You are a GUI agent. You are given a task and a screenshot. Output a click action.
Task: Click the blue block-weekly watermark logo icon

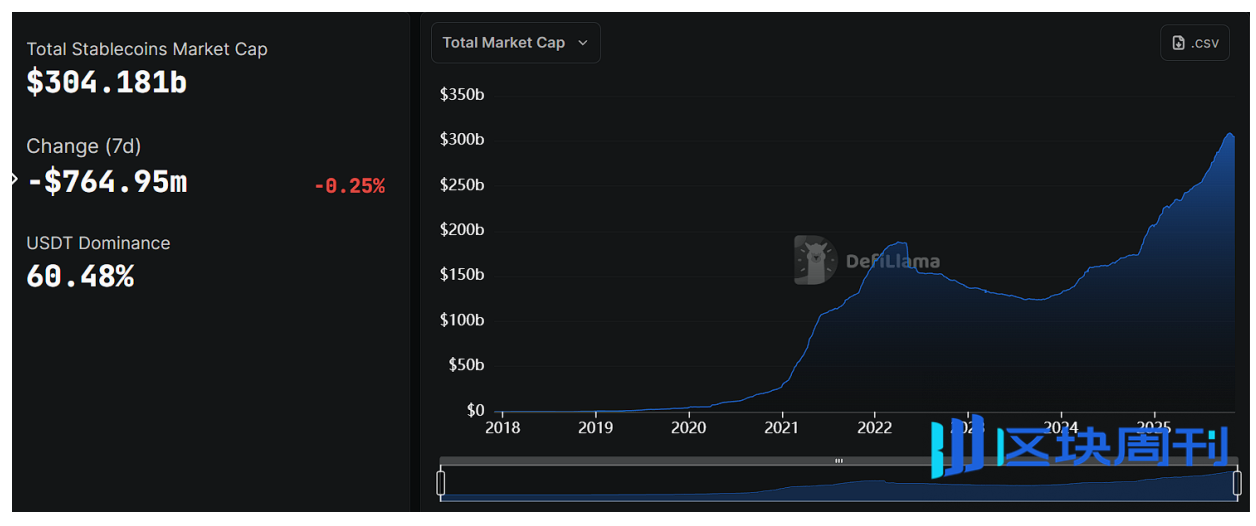[958, 446]
